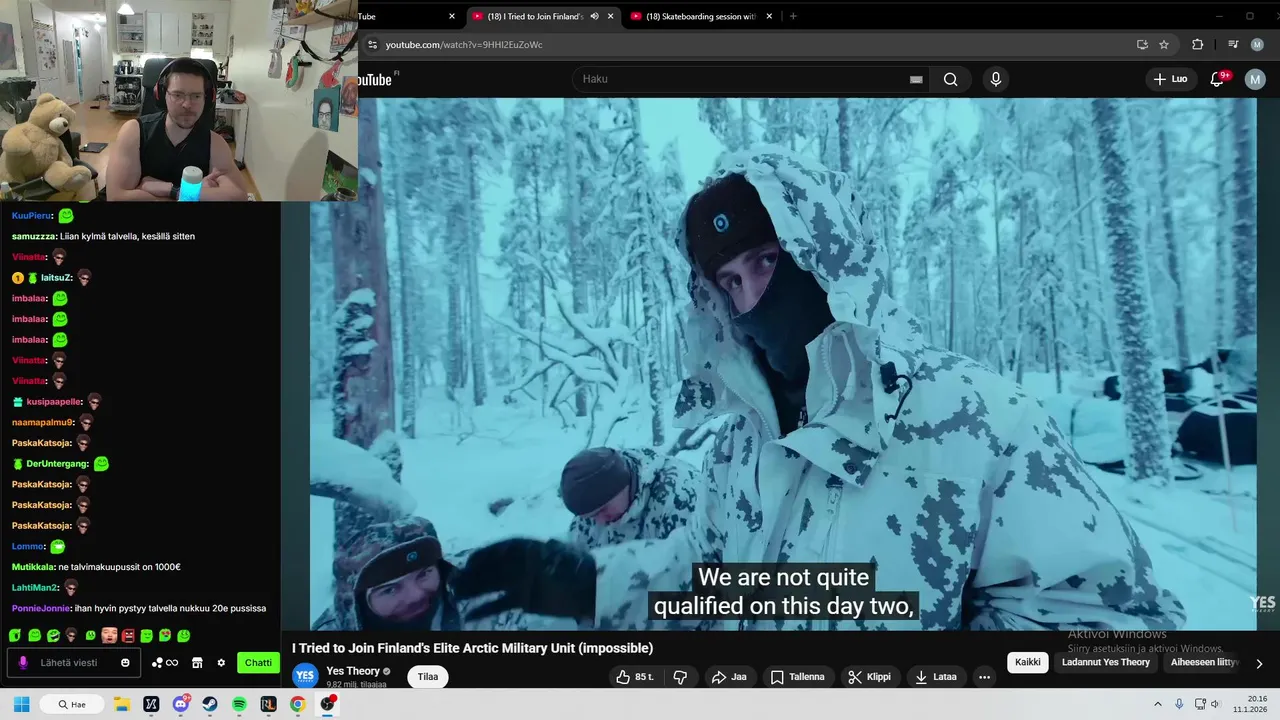Image resolution: width=1280 pixels, height=720 pixels.
Task: Click the install app icon in address bar
Action: [1142, 45]
